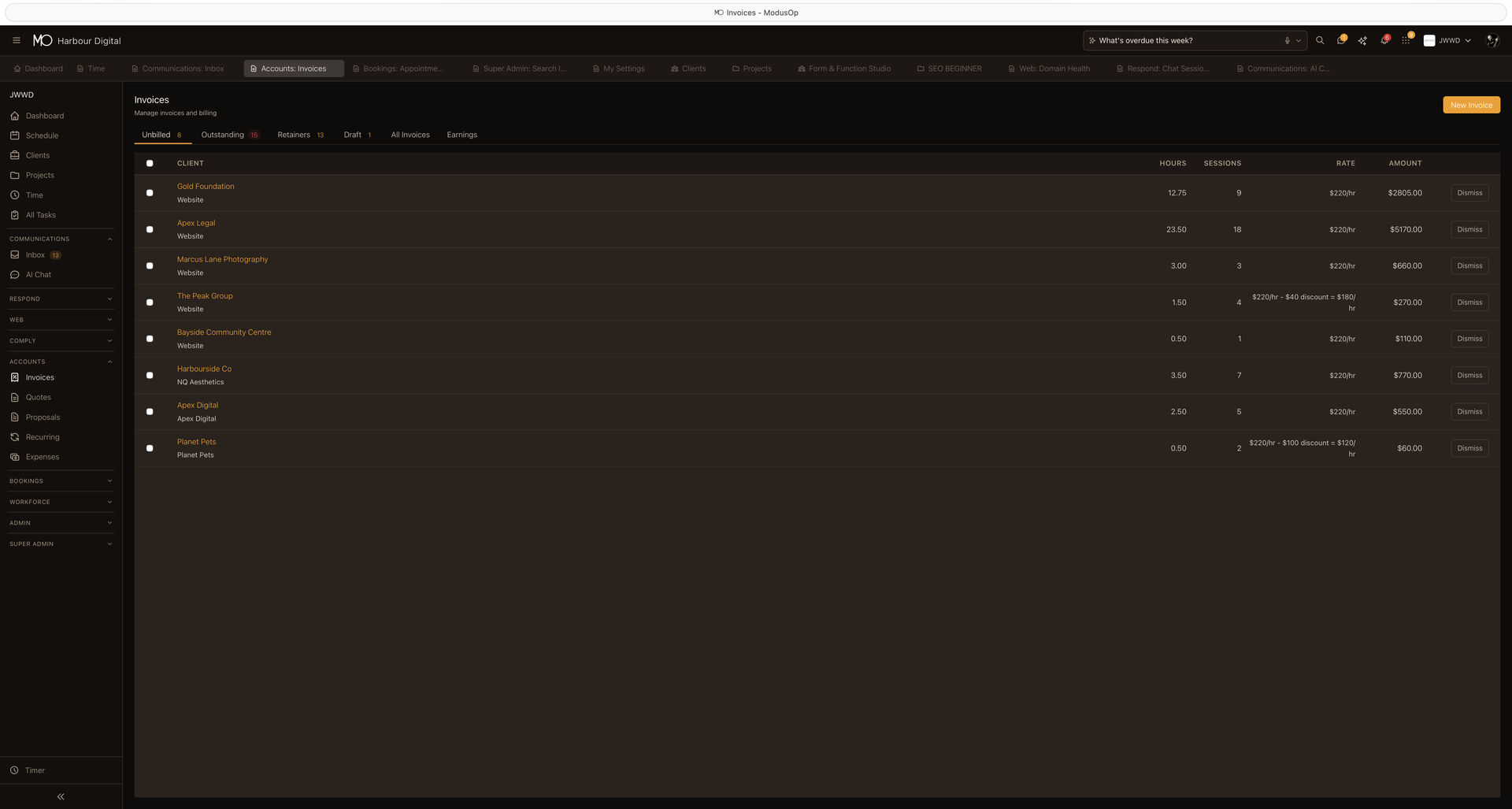Select the Planet Pets row checkbox
Viewport: 1512px width, 809px height.
150,448
